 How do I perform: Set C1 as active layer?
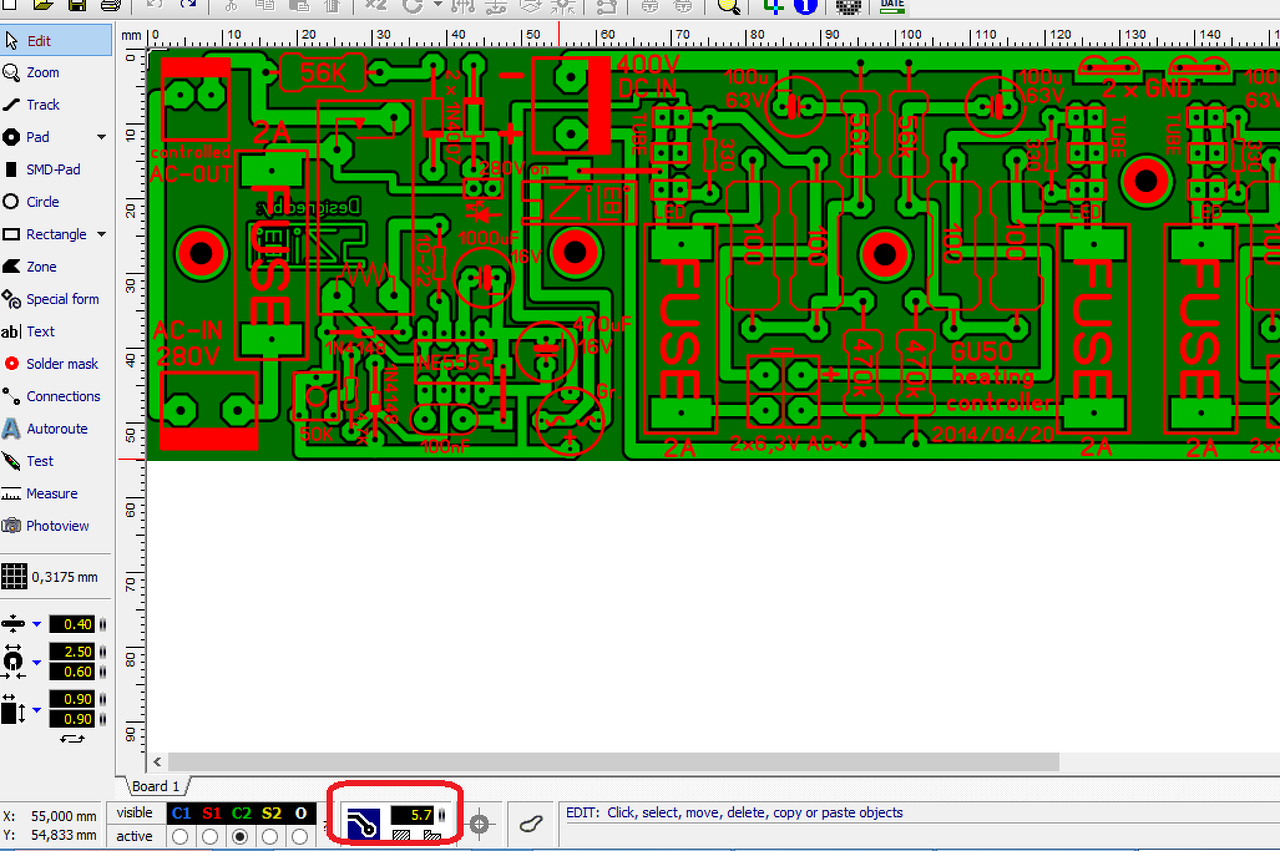click(x=180, y=836)
